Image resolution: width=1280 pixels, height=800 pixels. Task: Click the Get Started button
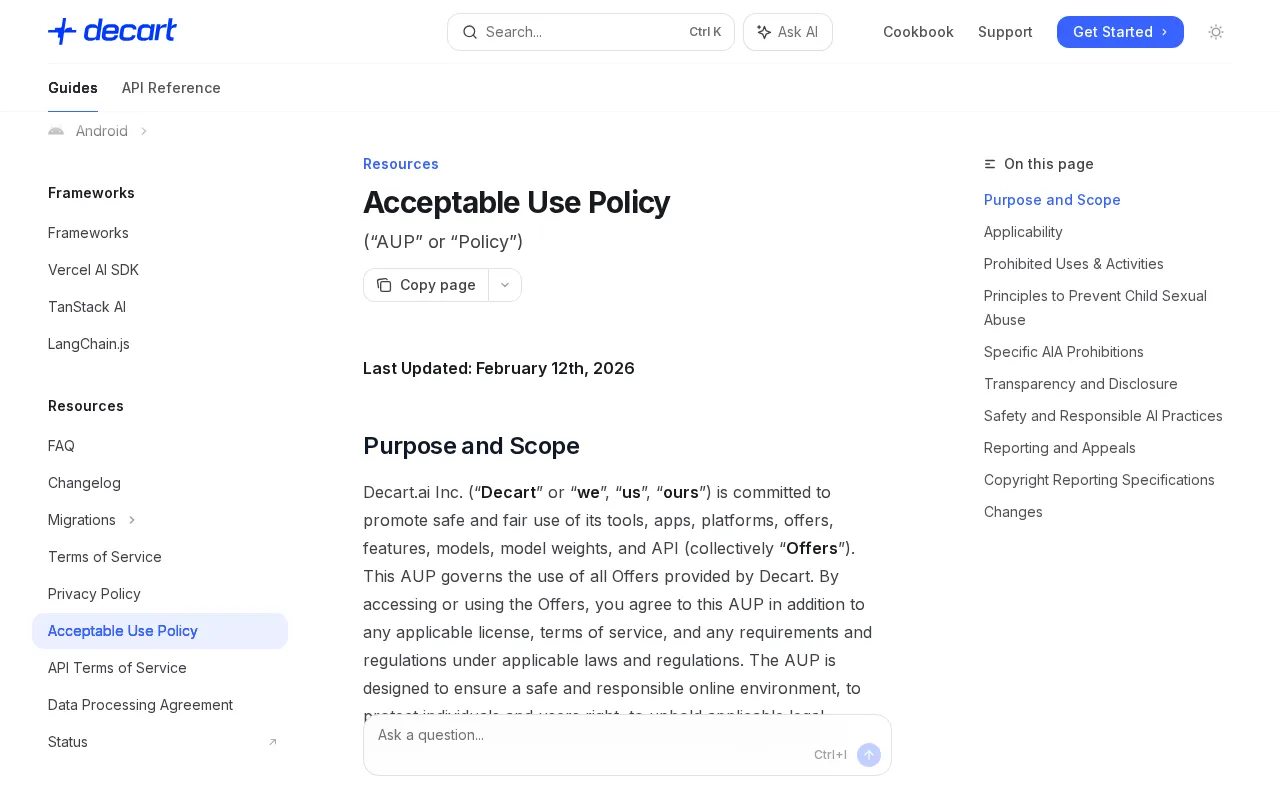pos(1120,32)
